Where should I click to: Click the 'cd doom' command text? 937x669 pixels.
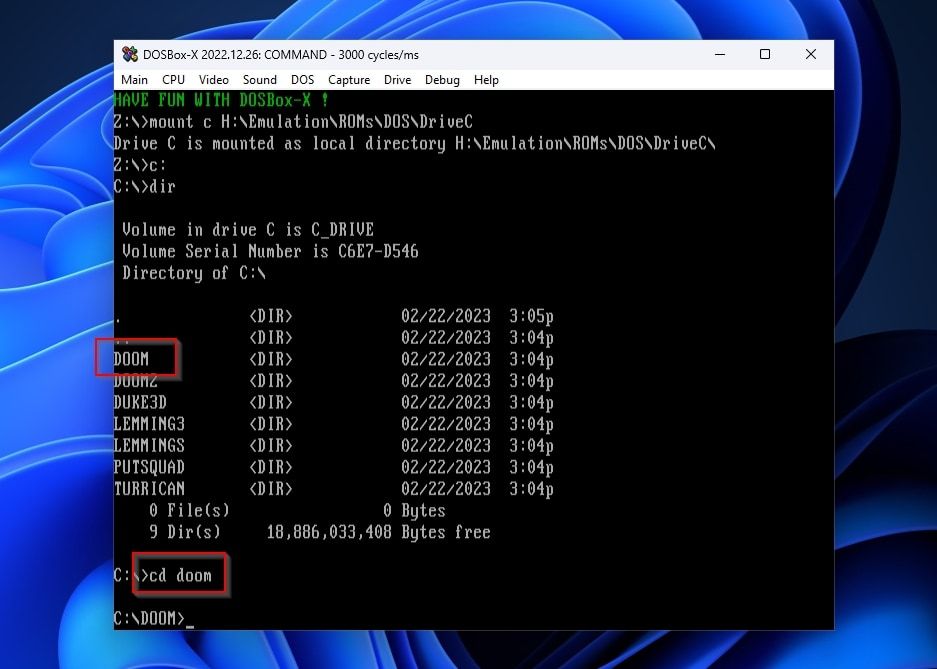pyautogui.click(x=180, y=575)
